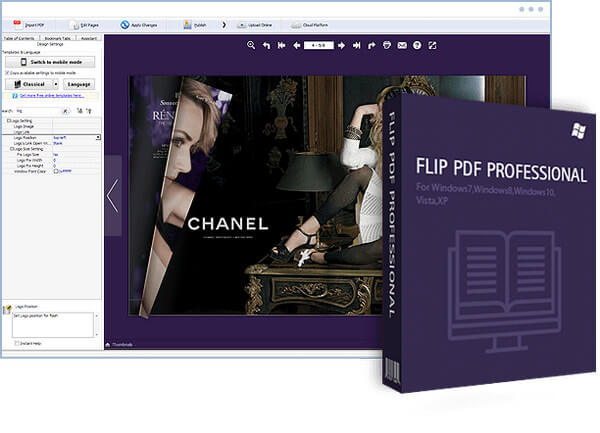Image resolution: width=600 pixels, height=433 pixels.
Task: Click the description box down scroll arrow
Action: click(96, 334)
